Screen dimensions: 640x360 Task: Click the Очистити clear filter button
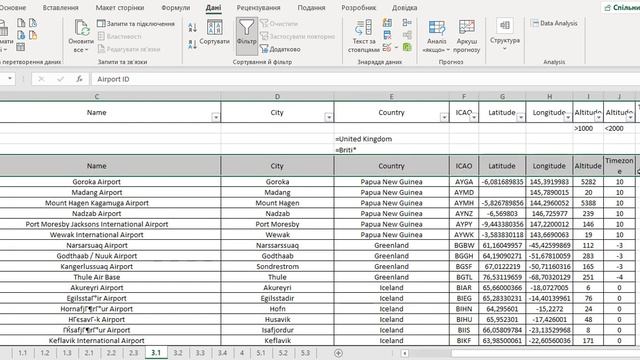[279, 24]
